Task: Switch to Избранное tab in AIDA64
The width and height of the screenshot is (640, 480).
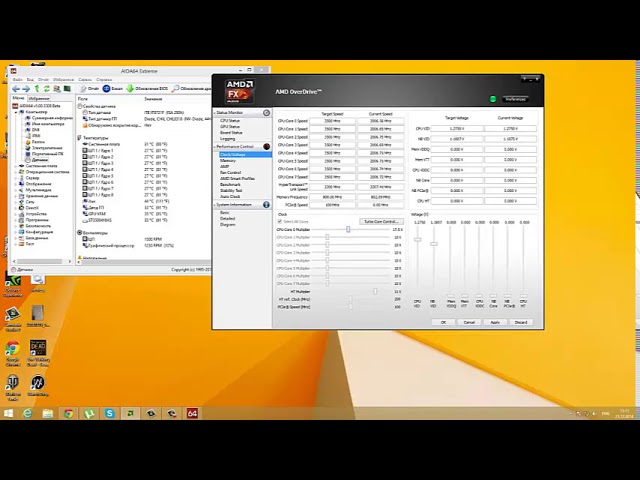Action: point(39,98)
